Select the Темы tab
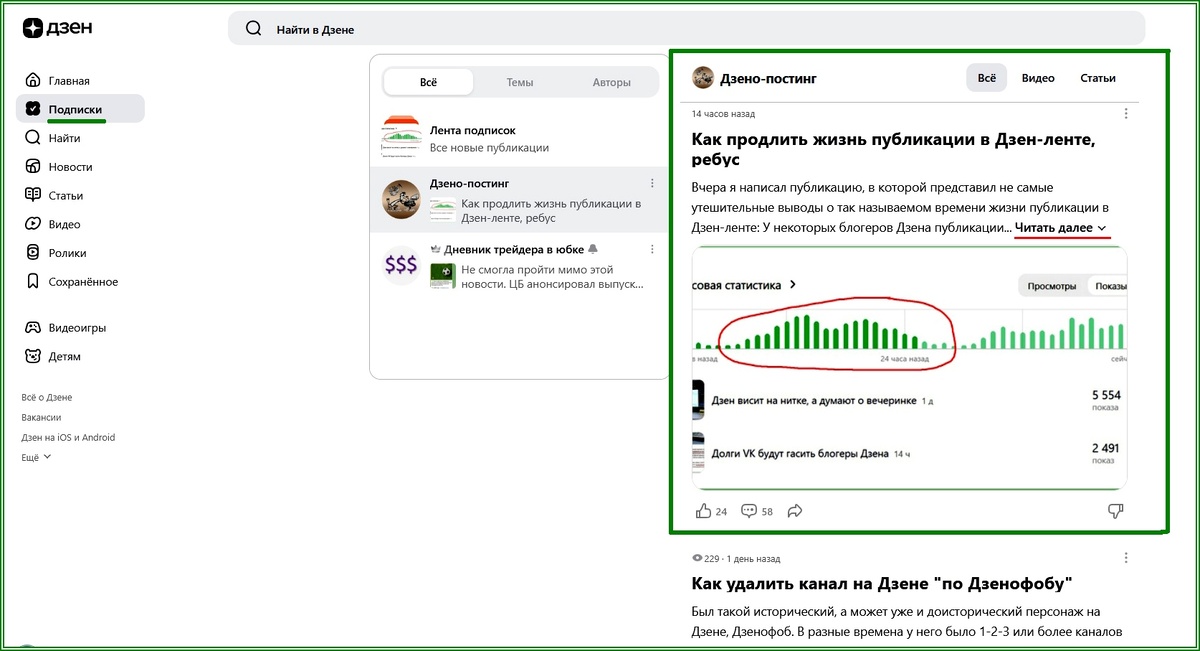1200x651 pixels. coord(520,82)
